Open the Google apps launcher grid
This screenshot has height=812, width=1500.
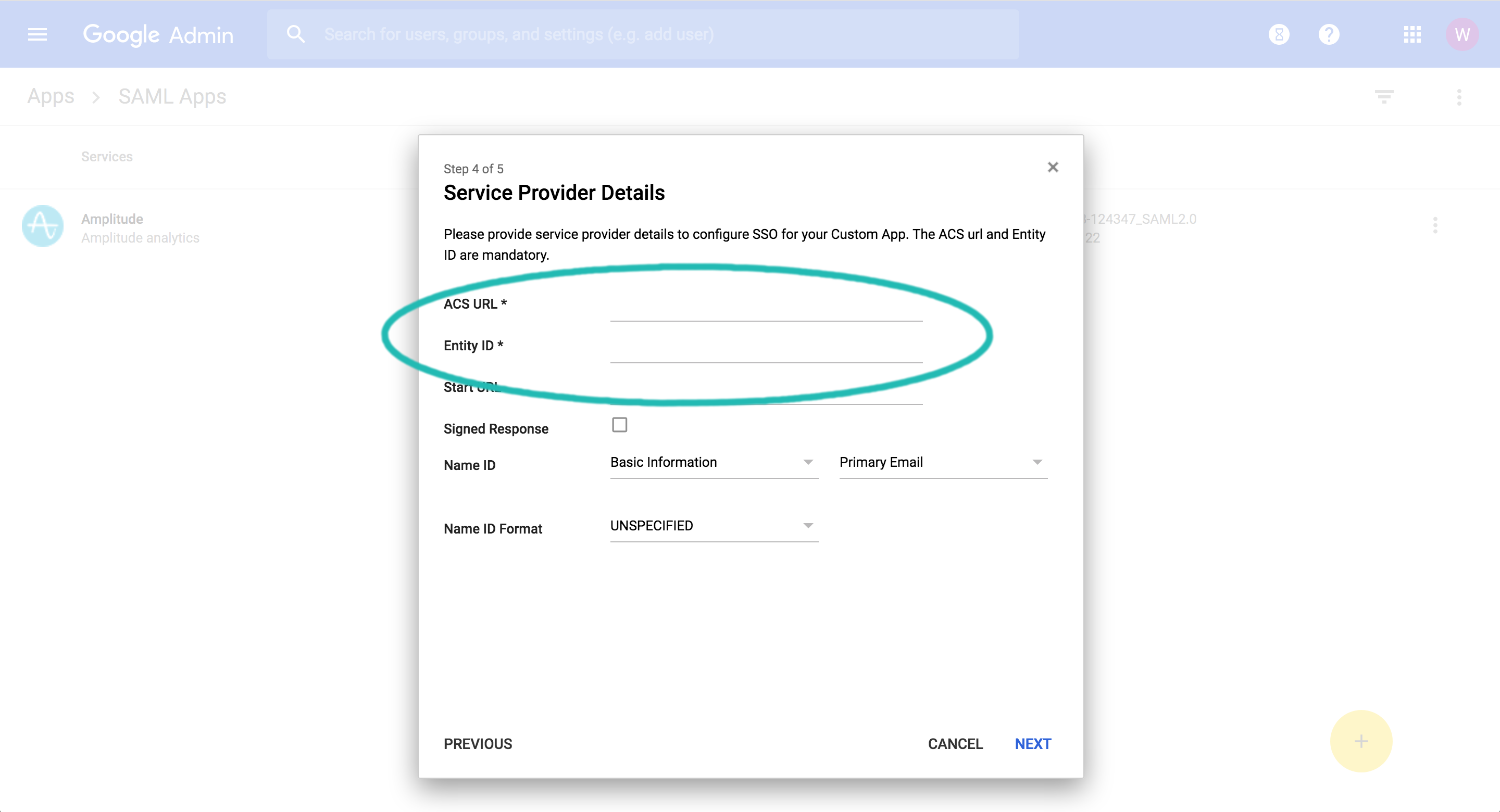pos(1412,34)
